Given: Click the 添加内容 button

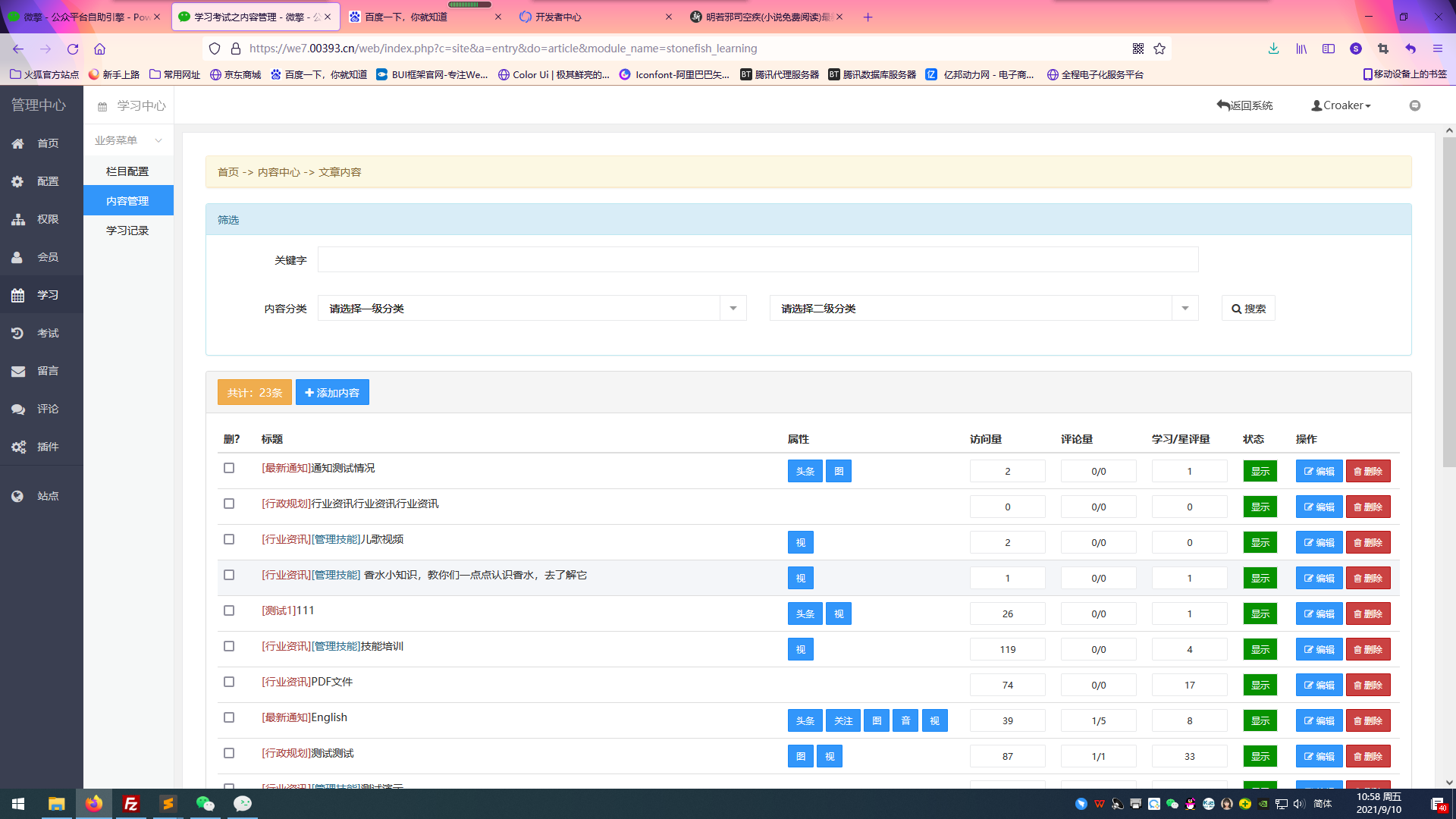Looking at the screenshot, I should 332,393.
